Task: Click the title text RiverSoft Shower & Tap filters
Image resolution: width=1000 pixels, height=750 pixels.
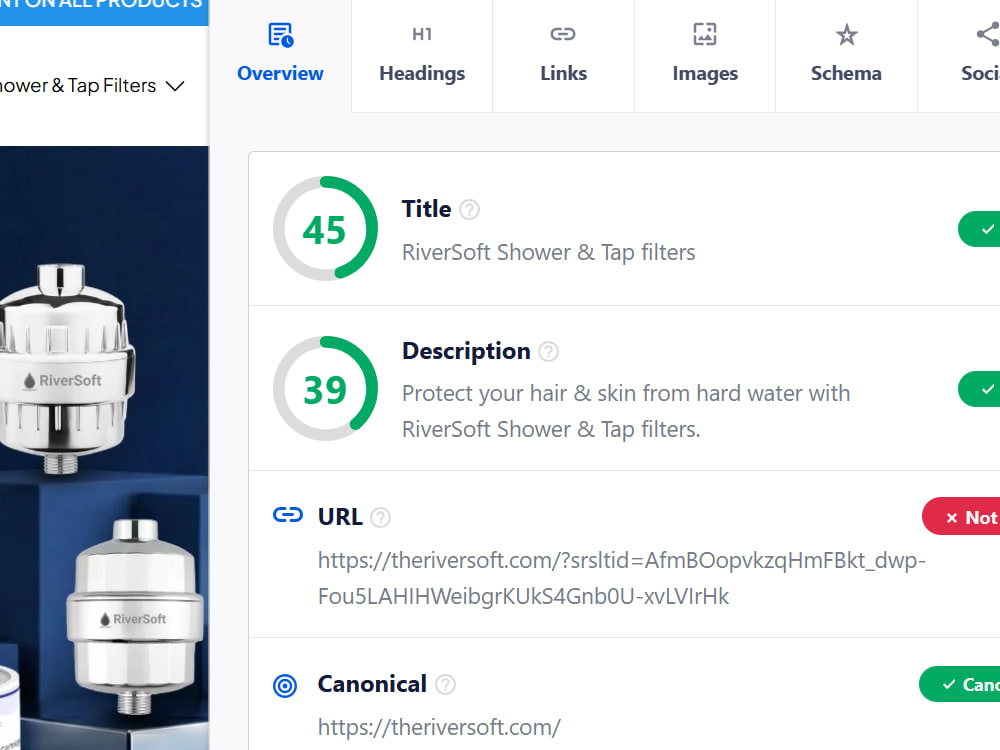Action: (x=548, y=253)
